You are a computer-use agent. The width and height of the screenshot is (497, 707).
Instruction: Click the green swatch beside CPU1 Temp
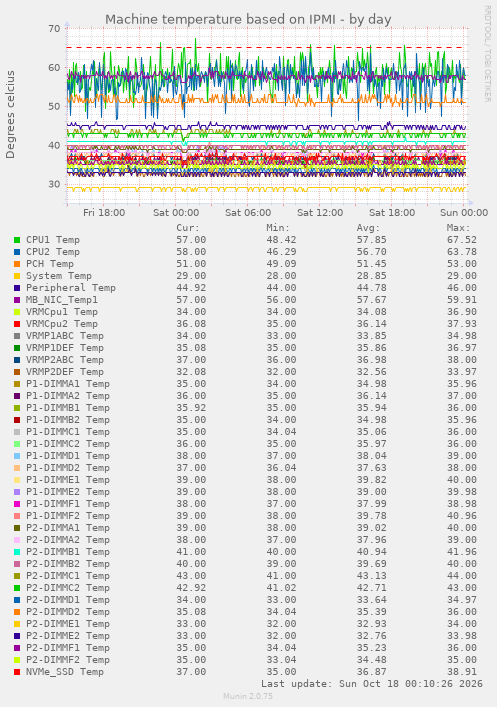pyautogui.click(x=17, y=240)
